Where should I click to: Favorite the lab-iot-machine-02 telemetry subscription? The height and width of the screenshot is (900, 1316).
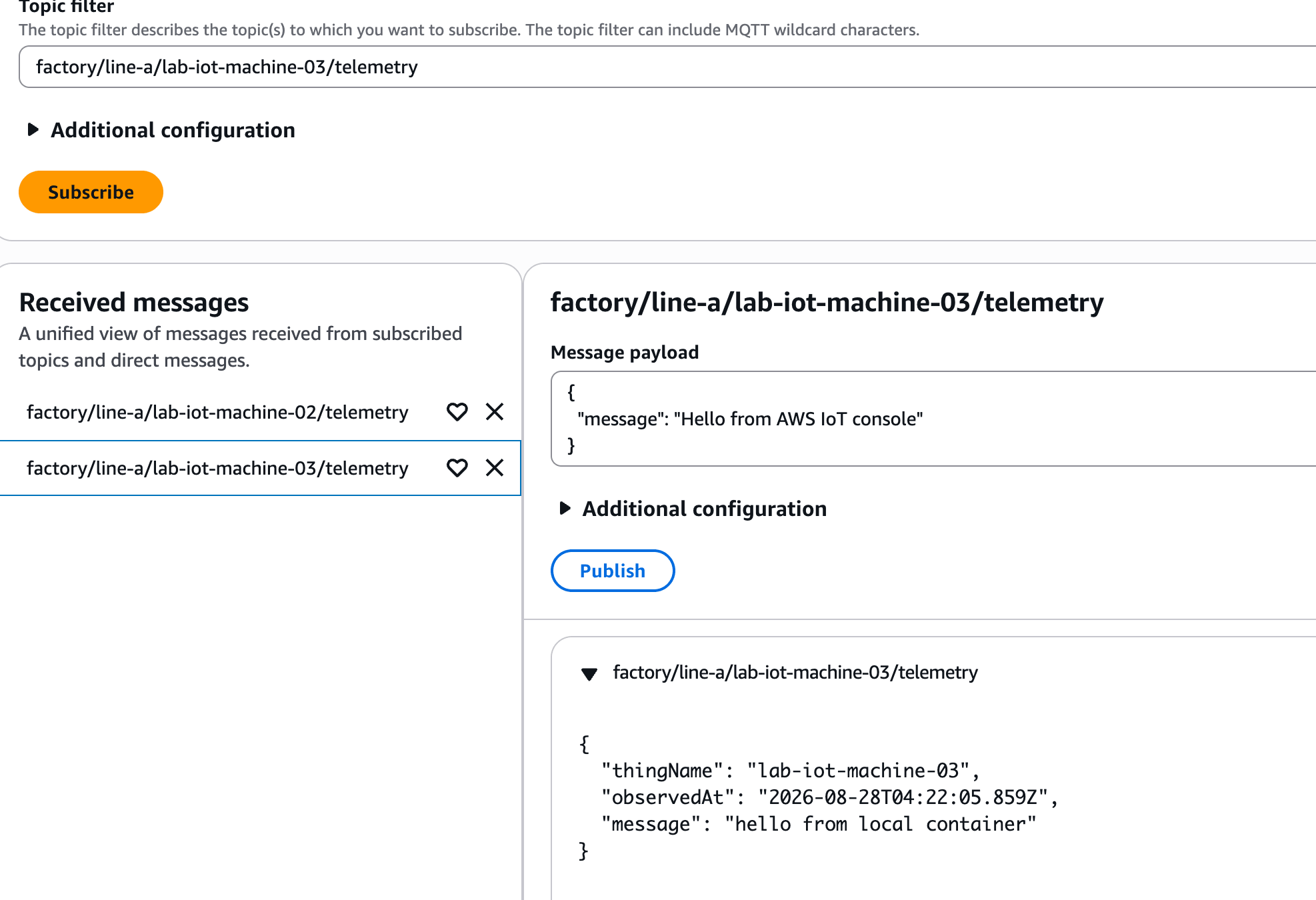pyautogui.click(x=457, y=412)
